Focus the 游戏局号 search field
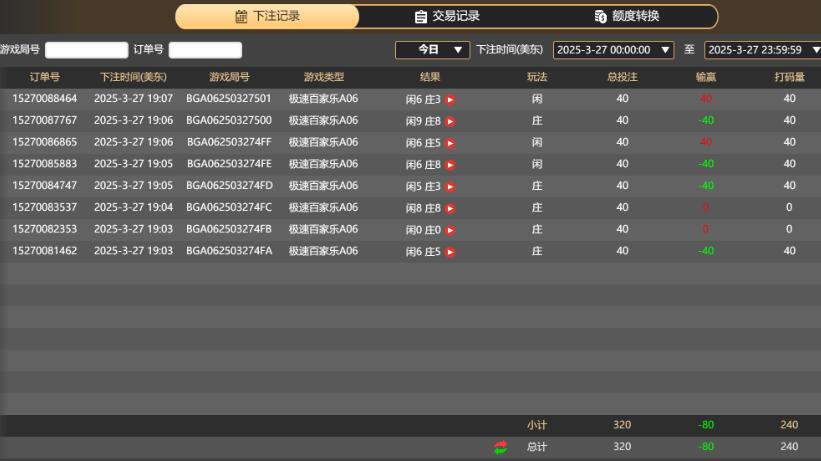This screenshot has width=821, height=461. click(86, 50)
